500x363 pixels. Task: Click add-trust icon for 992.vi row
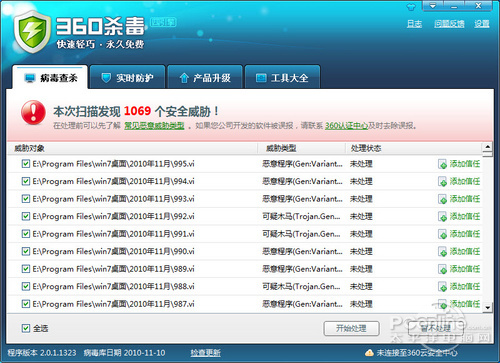coord(442,217)
